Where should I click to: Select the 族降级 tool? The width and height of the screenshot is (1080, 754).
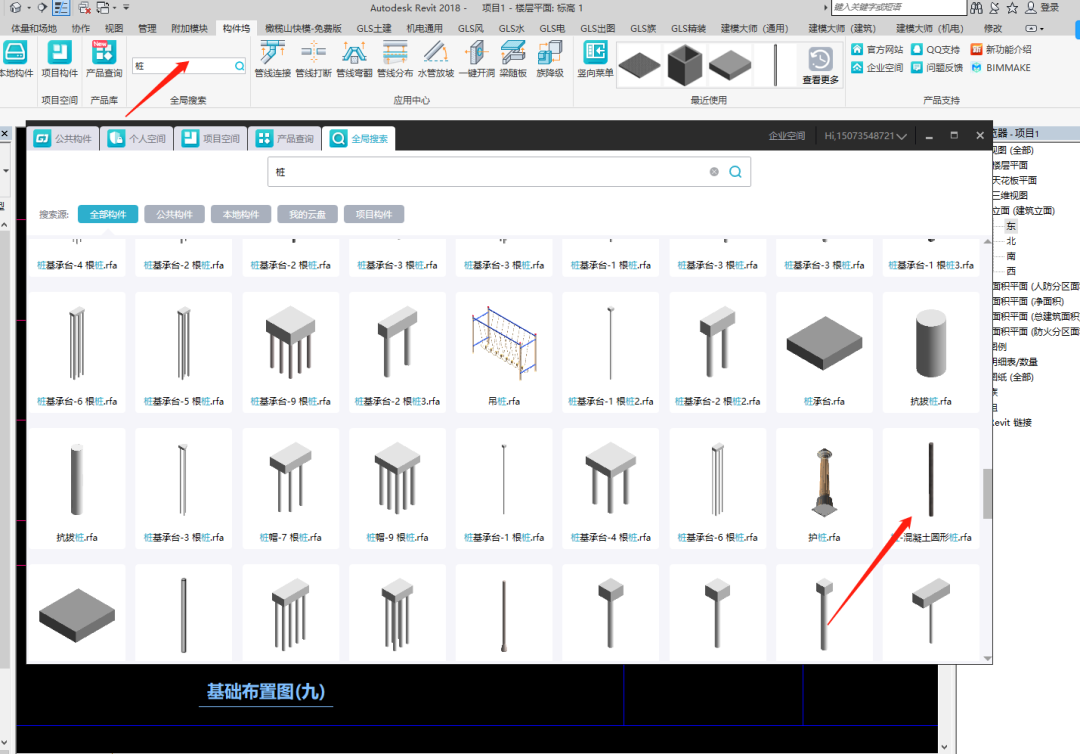click(550, 59)
